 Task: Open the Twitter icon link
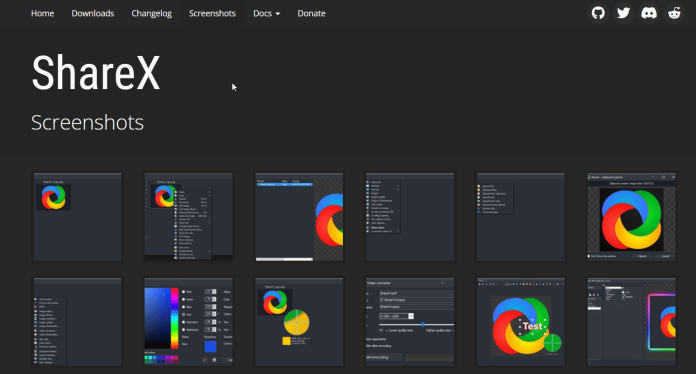pos(623,13)
